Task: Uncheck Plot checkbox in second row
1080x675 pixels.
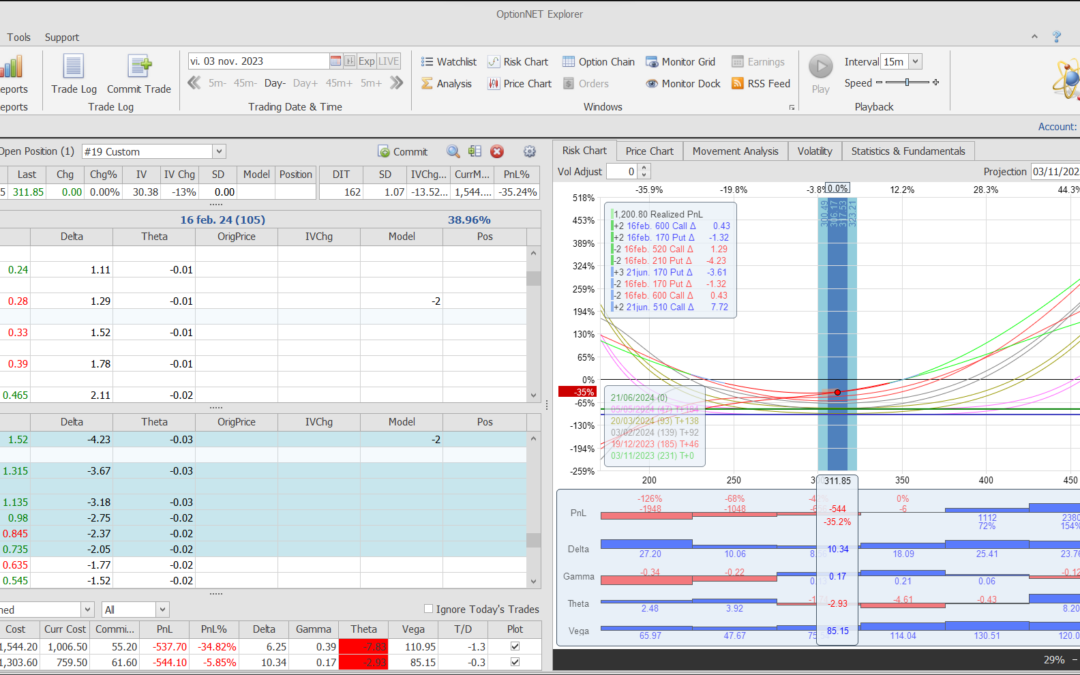Action: point(515,662)
